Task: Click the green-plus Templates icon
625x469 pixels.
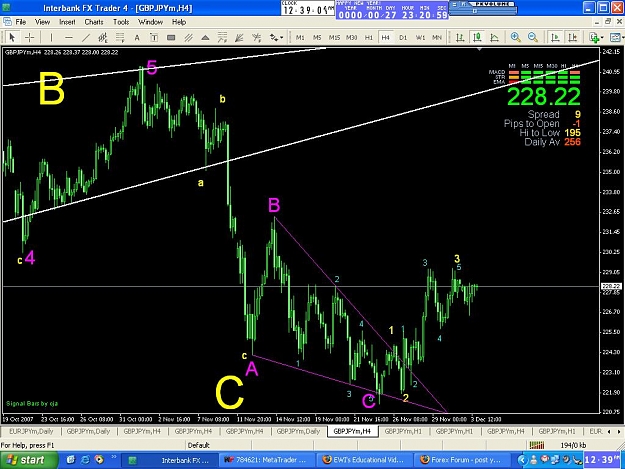Action: 594,37
